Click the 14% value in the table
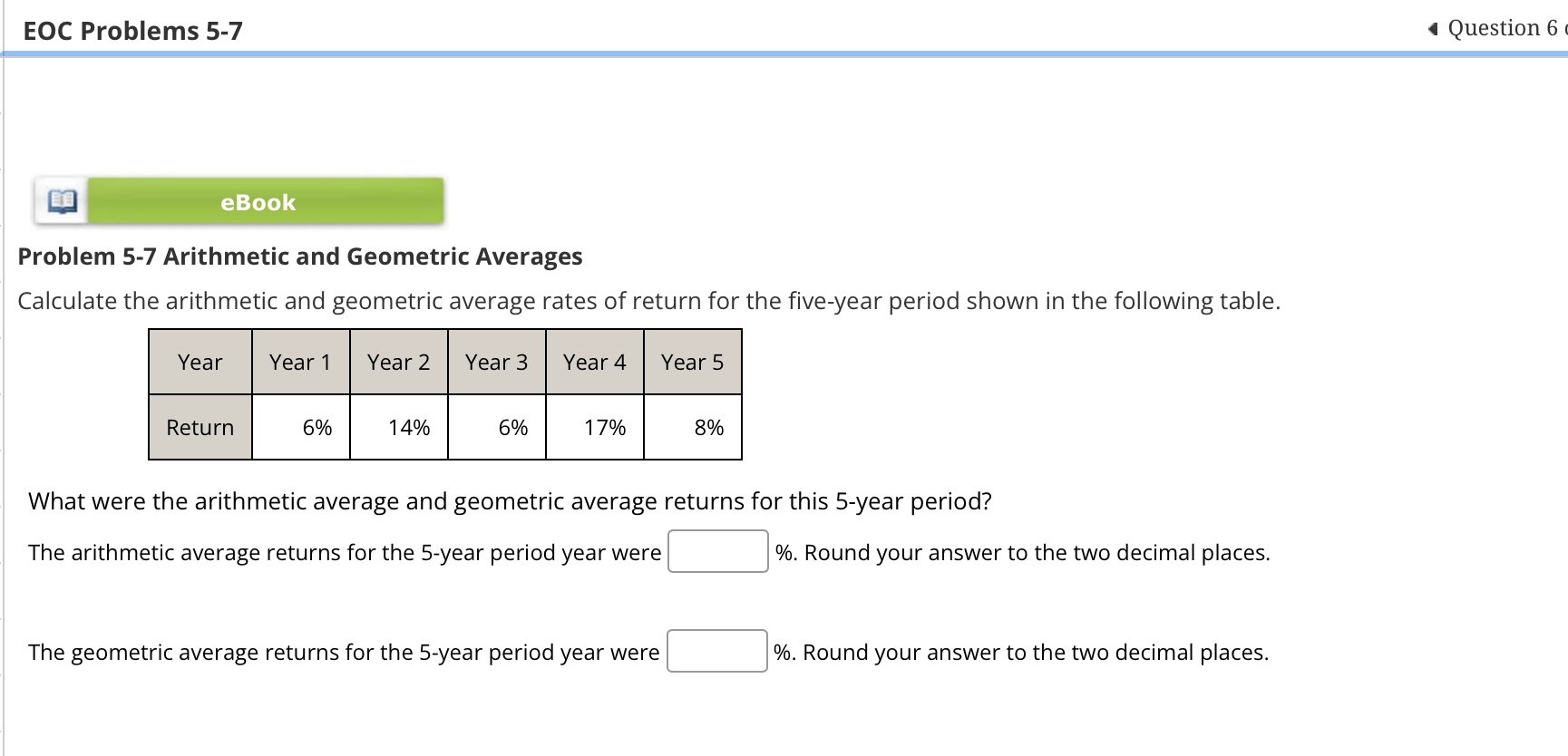The height and width of the screenshot is (756, 1568). [x=409, y=427]
